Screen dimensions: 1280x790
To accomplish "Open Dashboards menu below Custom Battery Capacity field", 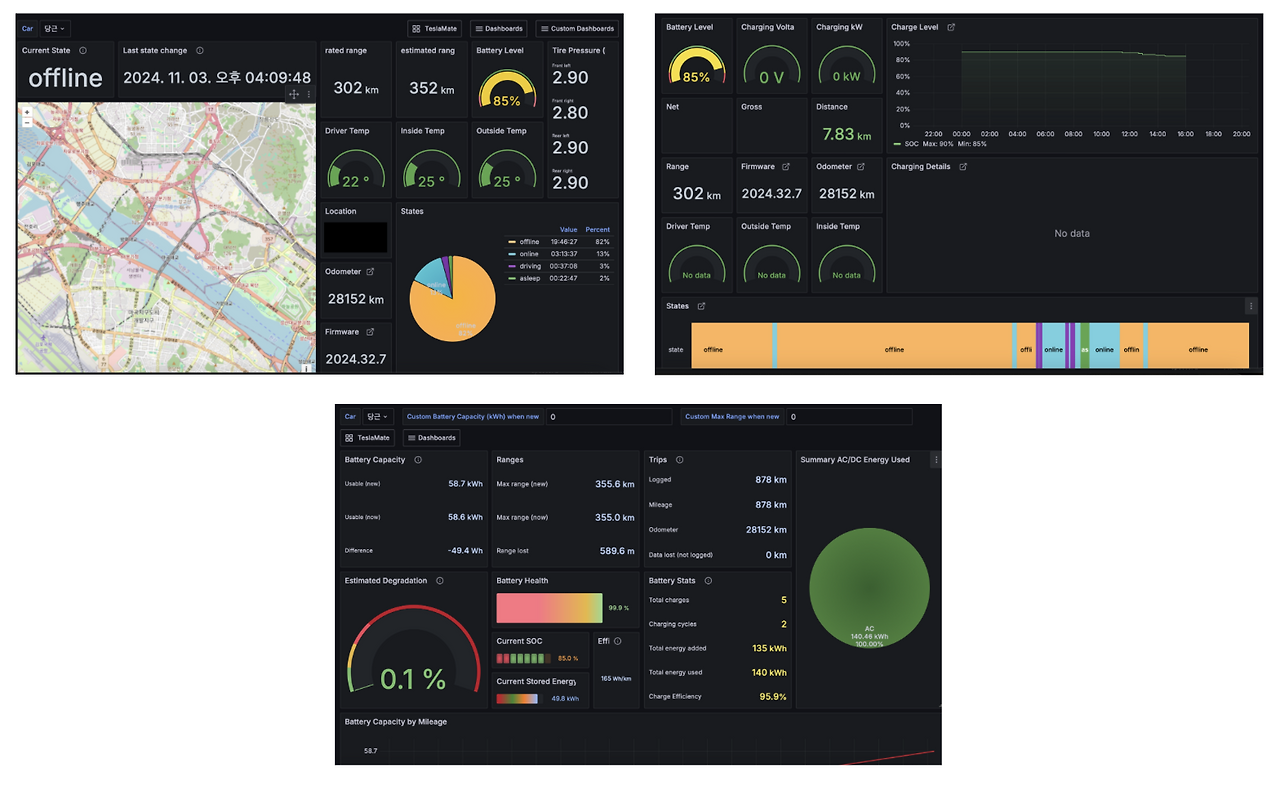I will pyautogui.click(x=431, y=438).
